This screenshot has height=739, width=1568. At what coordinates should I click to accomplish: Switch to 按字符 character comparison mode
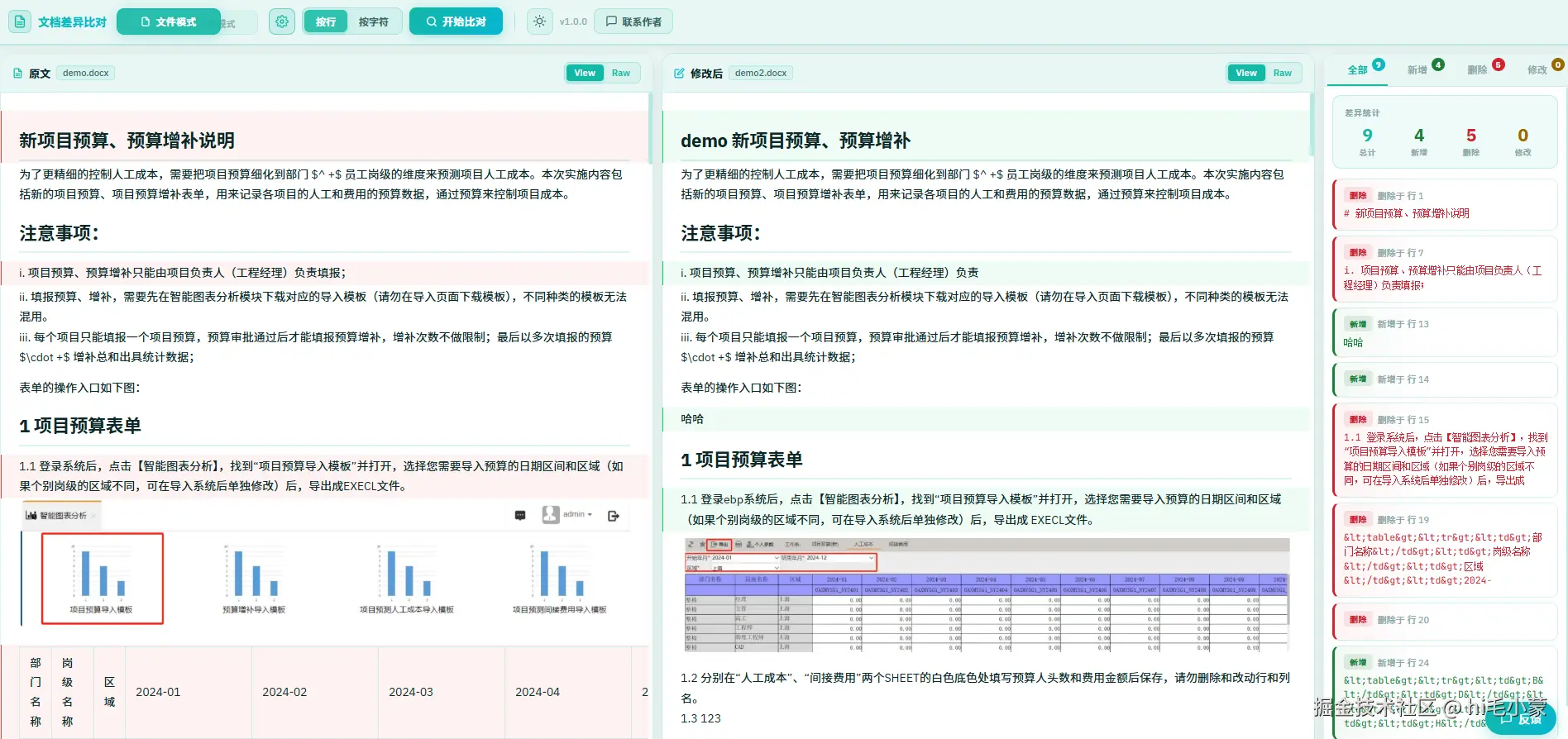pos(374,21)
